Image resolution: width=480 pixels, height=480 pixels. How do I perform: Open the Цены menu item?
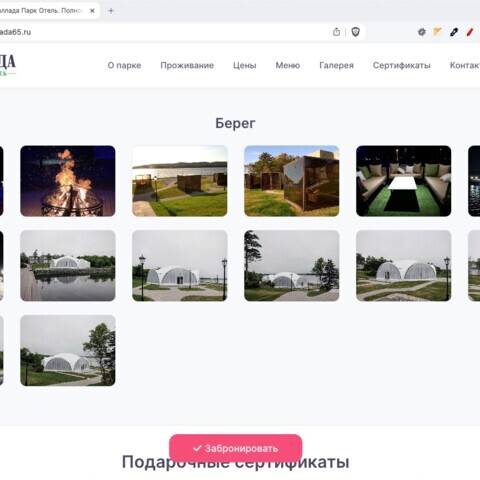pos(245,65)
